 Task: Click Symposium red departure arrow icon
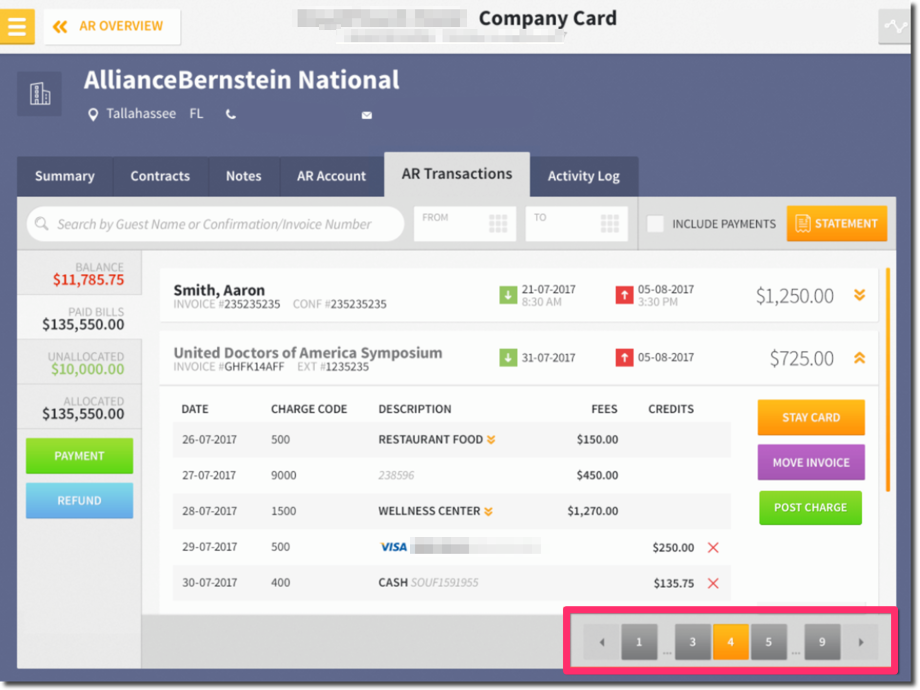624,357
